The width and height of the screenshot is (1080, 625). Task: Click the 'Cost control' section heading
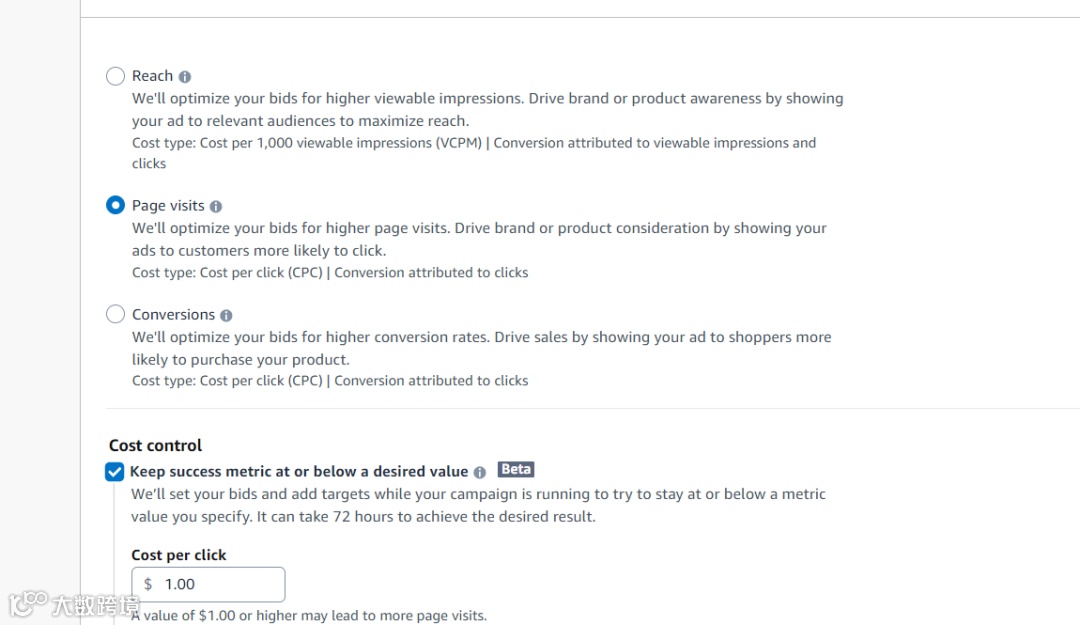tap(155, 446)
